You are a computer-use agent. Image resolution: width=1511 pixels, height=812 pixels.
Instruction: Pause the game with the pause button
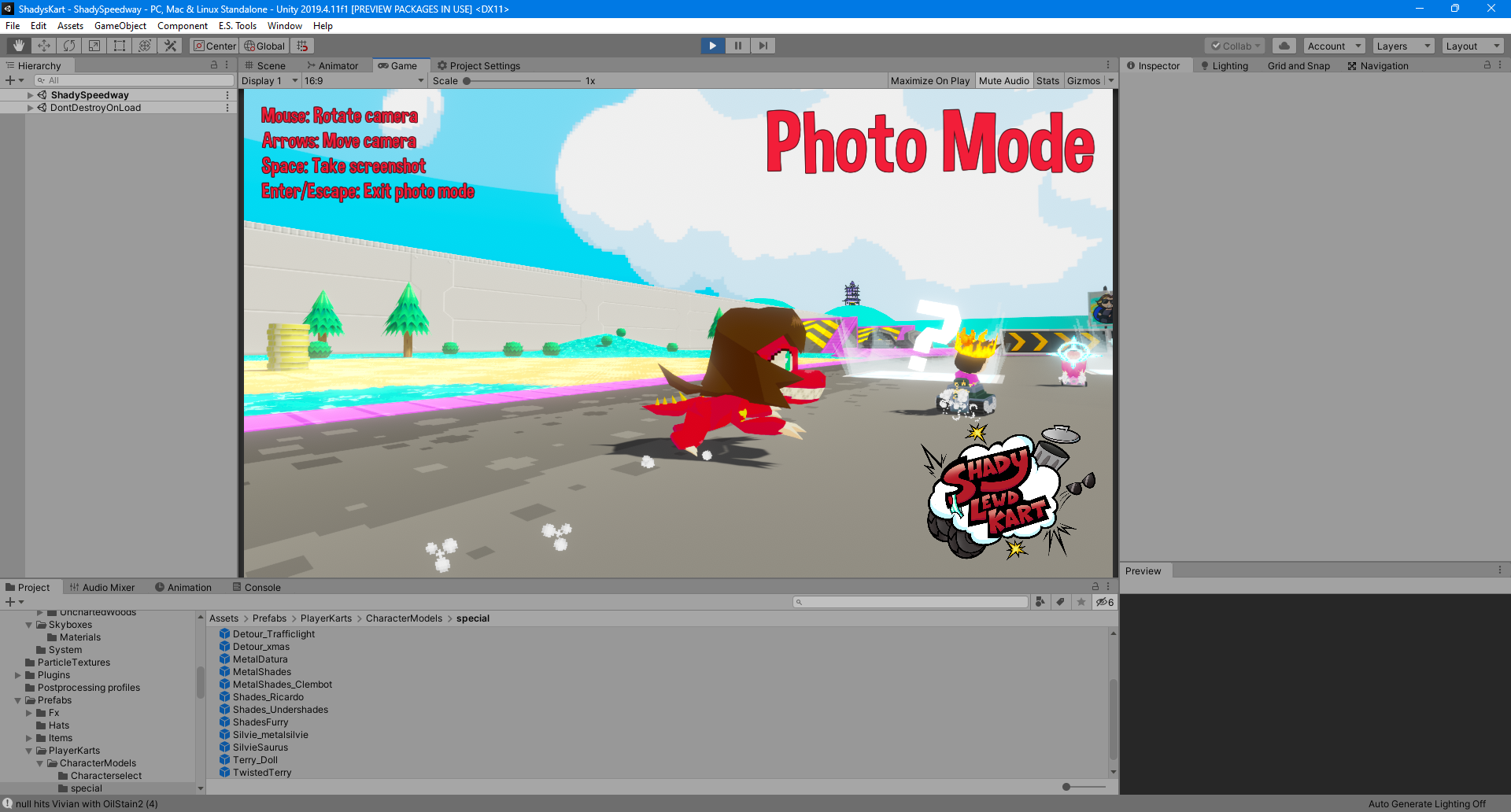click(x=738, y=46)
